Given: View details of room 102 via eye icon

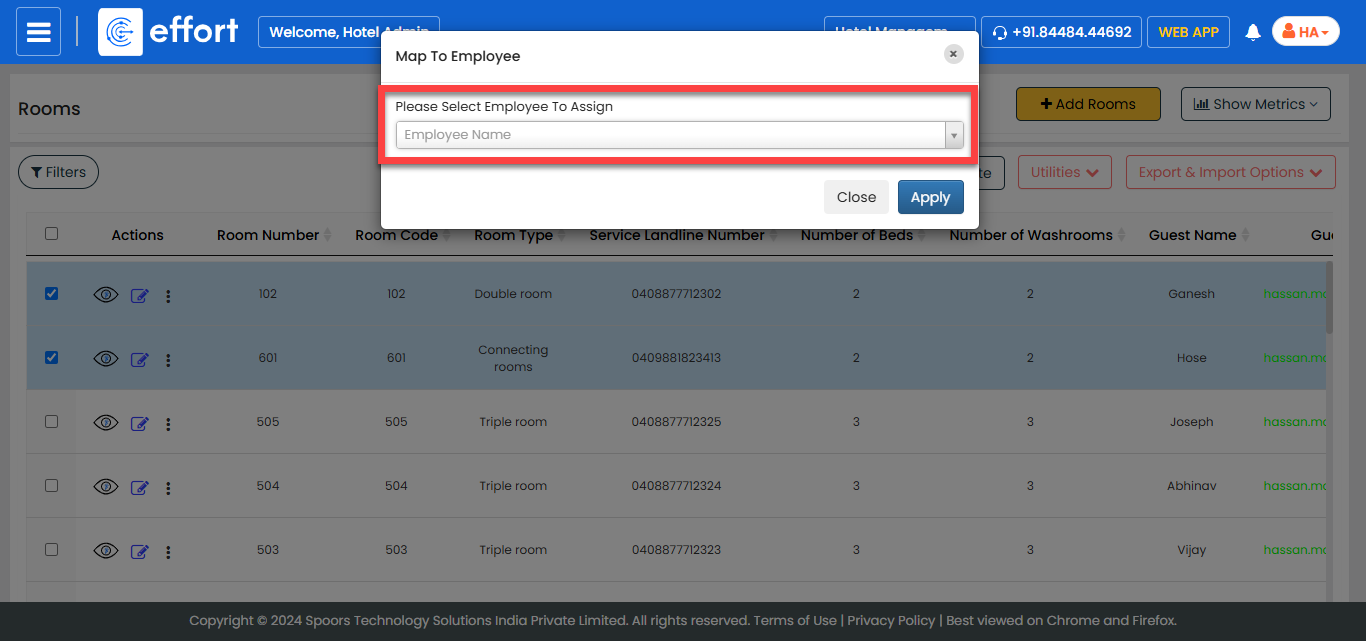Looking at the screenshot, I should pos(106,295).
